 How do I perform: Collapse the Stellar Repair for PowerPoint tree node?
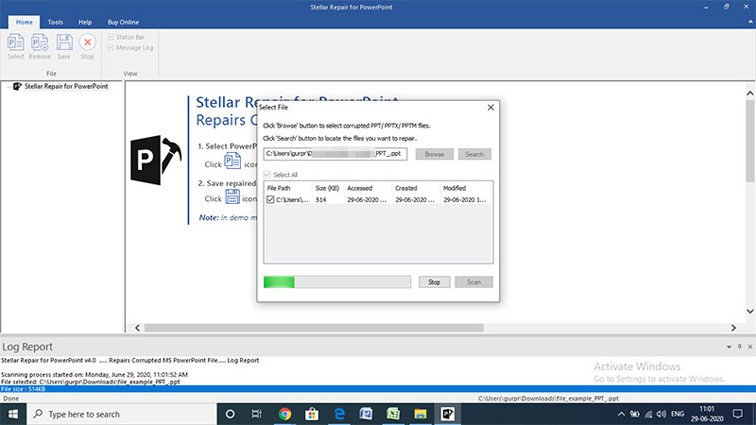6,86
